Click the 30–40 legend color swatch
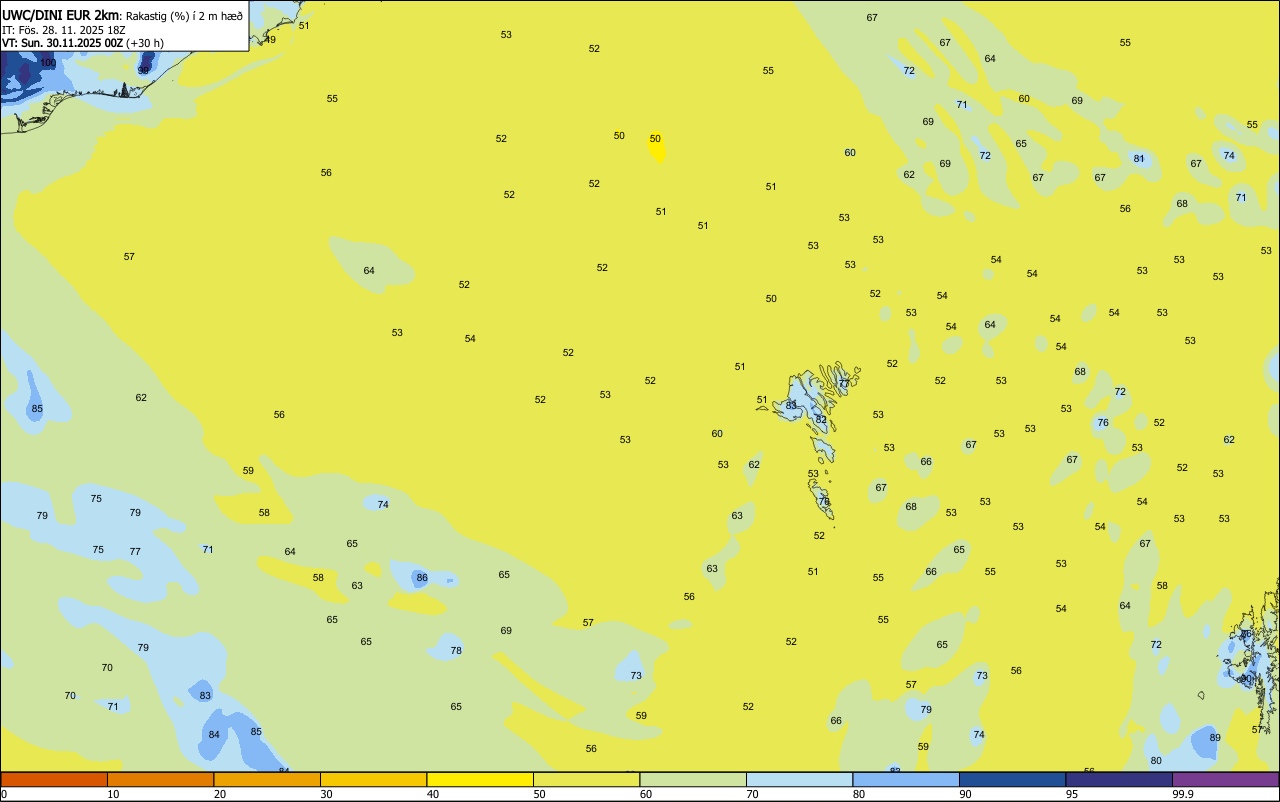The height and width of the screenshot is (802, 1280). [373, 779]
